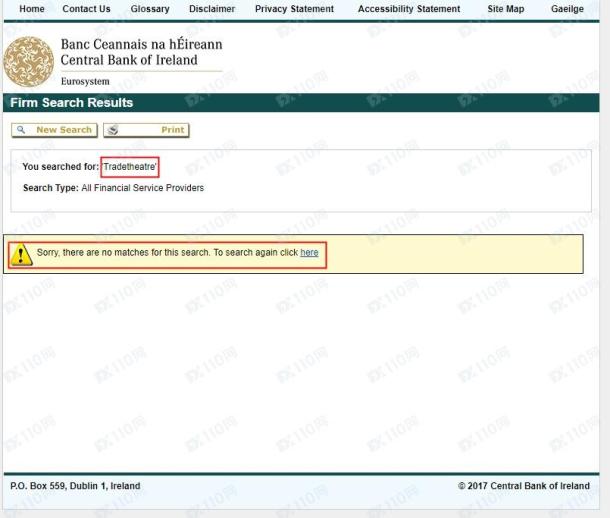610x518 pixels.
Task: Switch language to Gaeilge
Action: click(x=567, y=9)
